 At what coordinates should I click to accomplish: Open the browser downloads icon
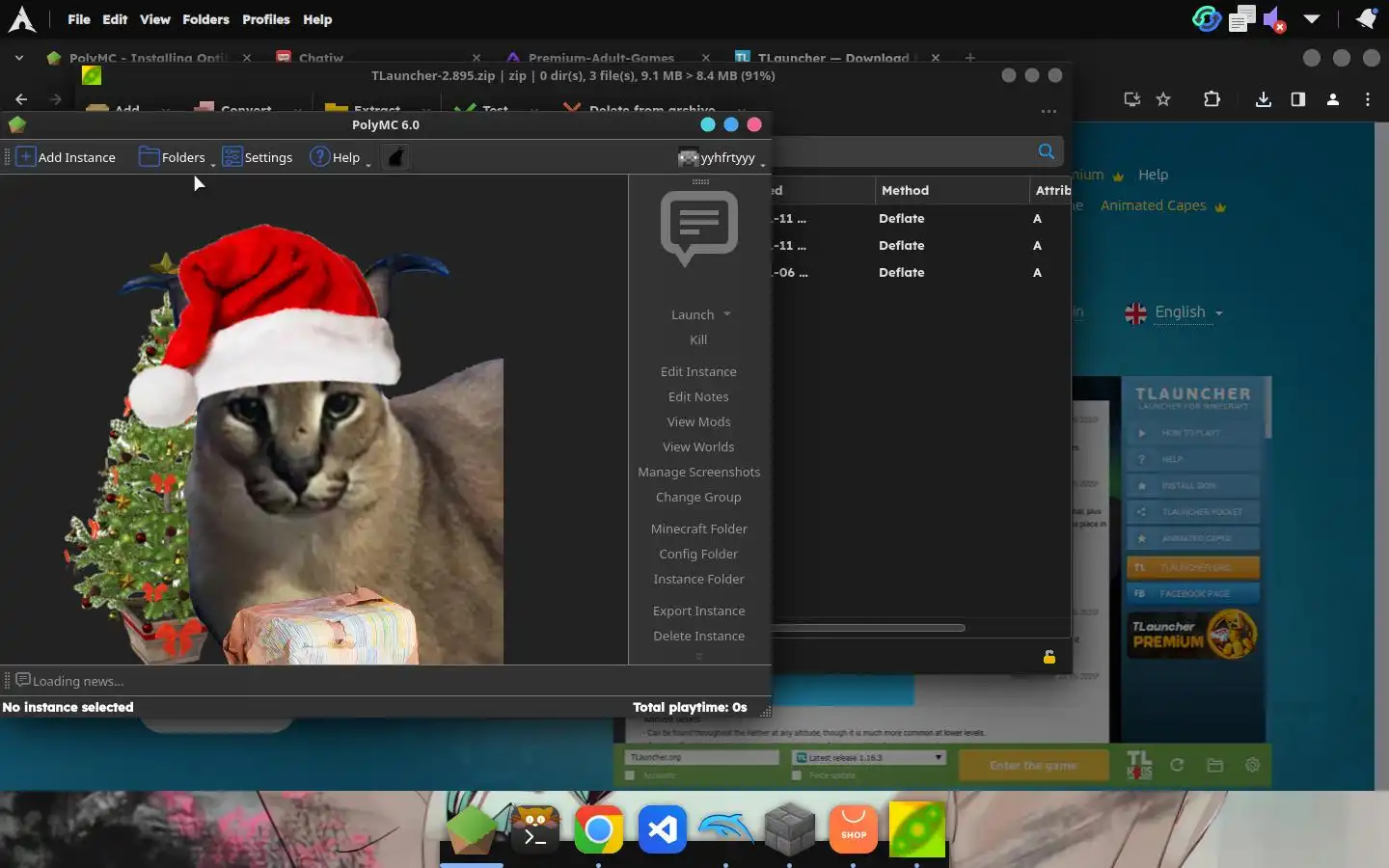pyautogui.click(x=1263, y=98)
